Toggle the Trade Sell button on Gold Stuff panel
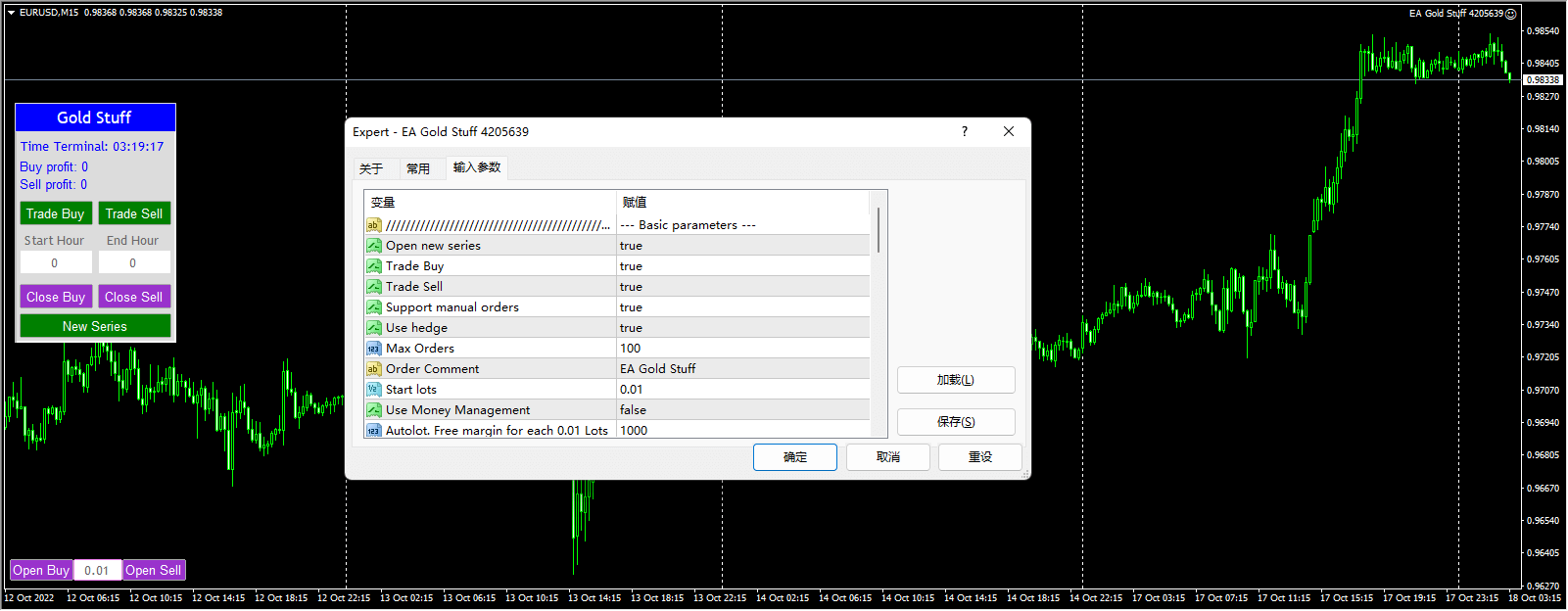Viewport: 1568px width, 611px height. pos(134,213)
